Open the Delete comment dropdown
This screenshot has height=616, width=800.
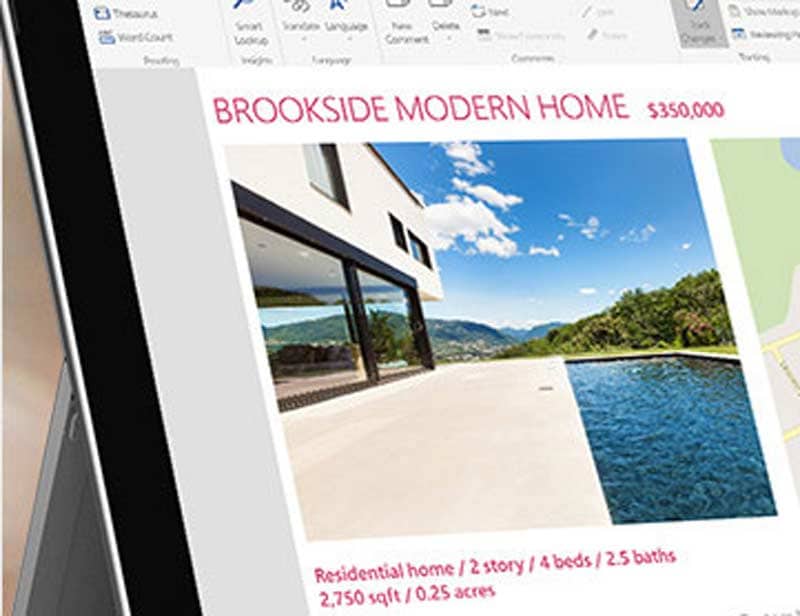point(445,21)
